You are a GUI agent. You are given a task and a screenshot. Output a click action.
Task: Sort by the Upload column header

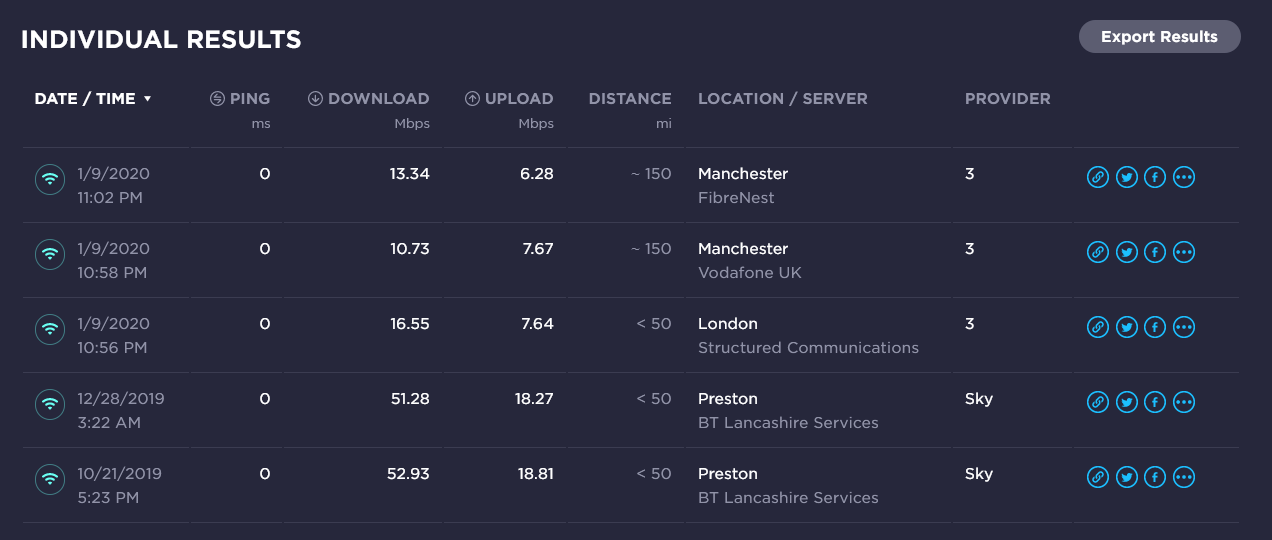[509, 99]
